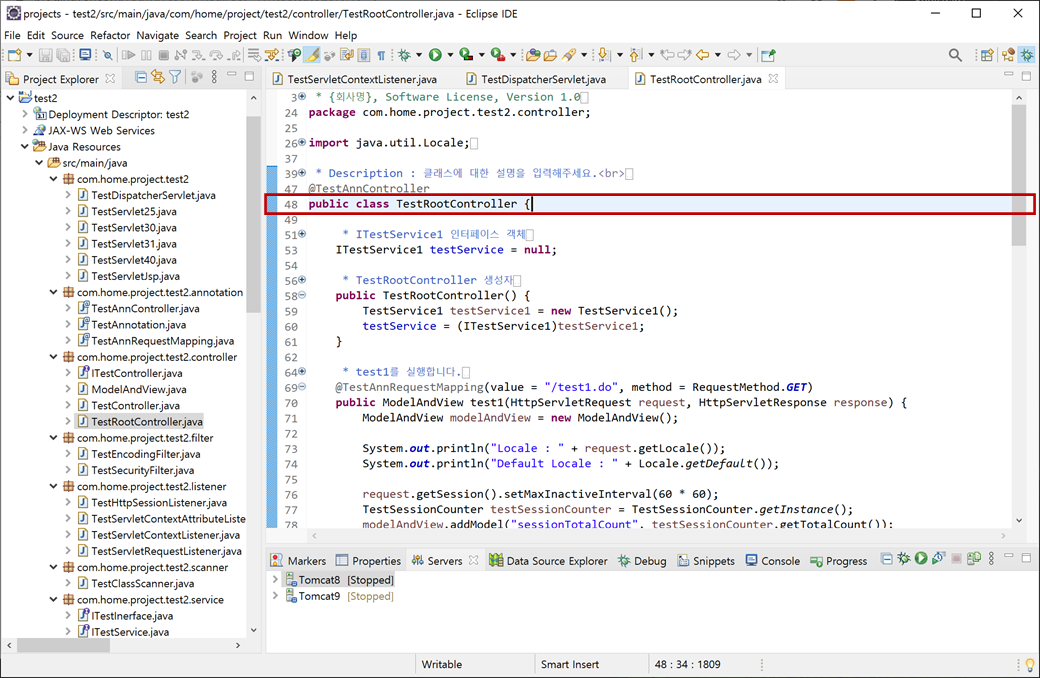Viewport: 1040px width, 678px height.
Task: Open the Refactor menu
Action: pyautogui.click(x=110, y=35)
